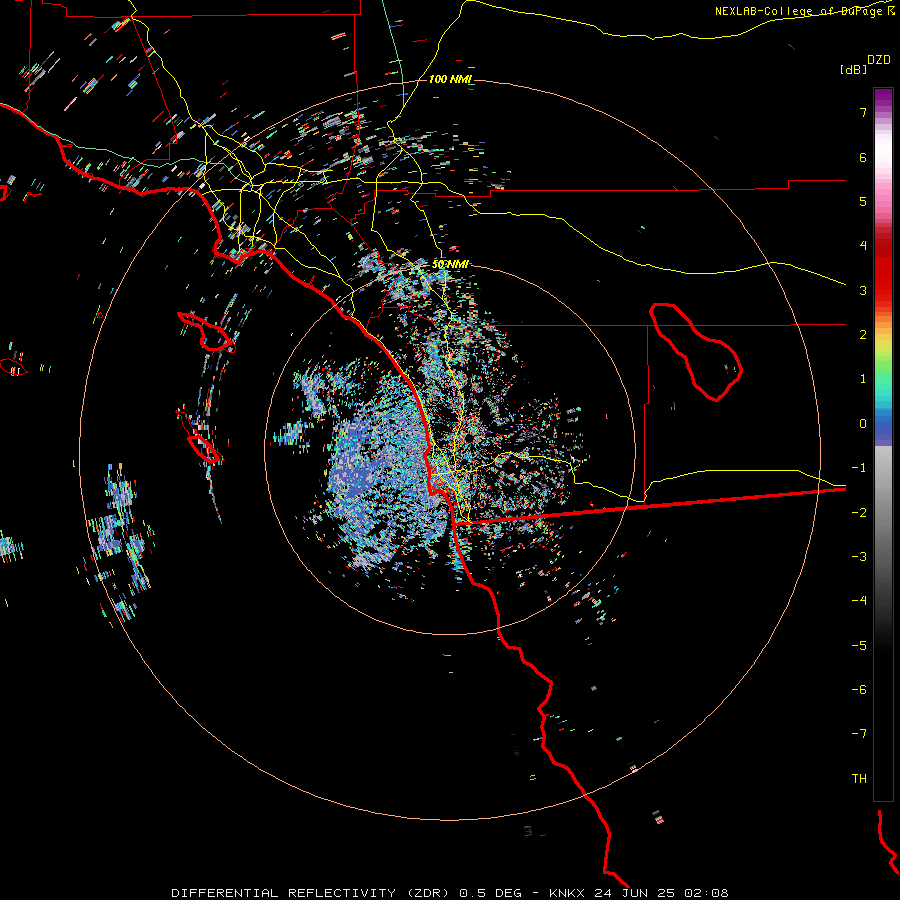Image resolution: width=900 pixels, height=900 pixels.
Task: Click the TH threshold label on legend
Action: pyautogui.click(x=859, y=779)
